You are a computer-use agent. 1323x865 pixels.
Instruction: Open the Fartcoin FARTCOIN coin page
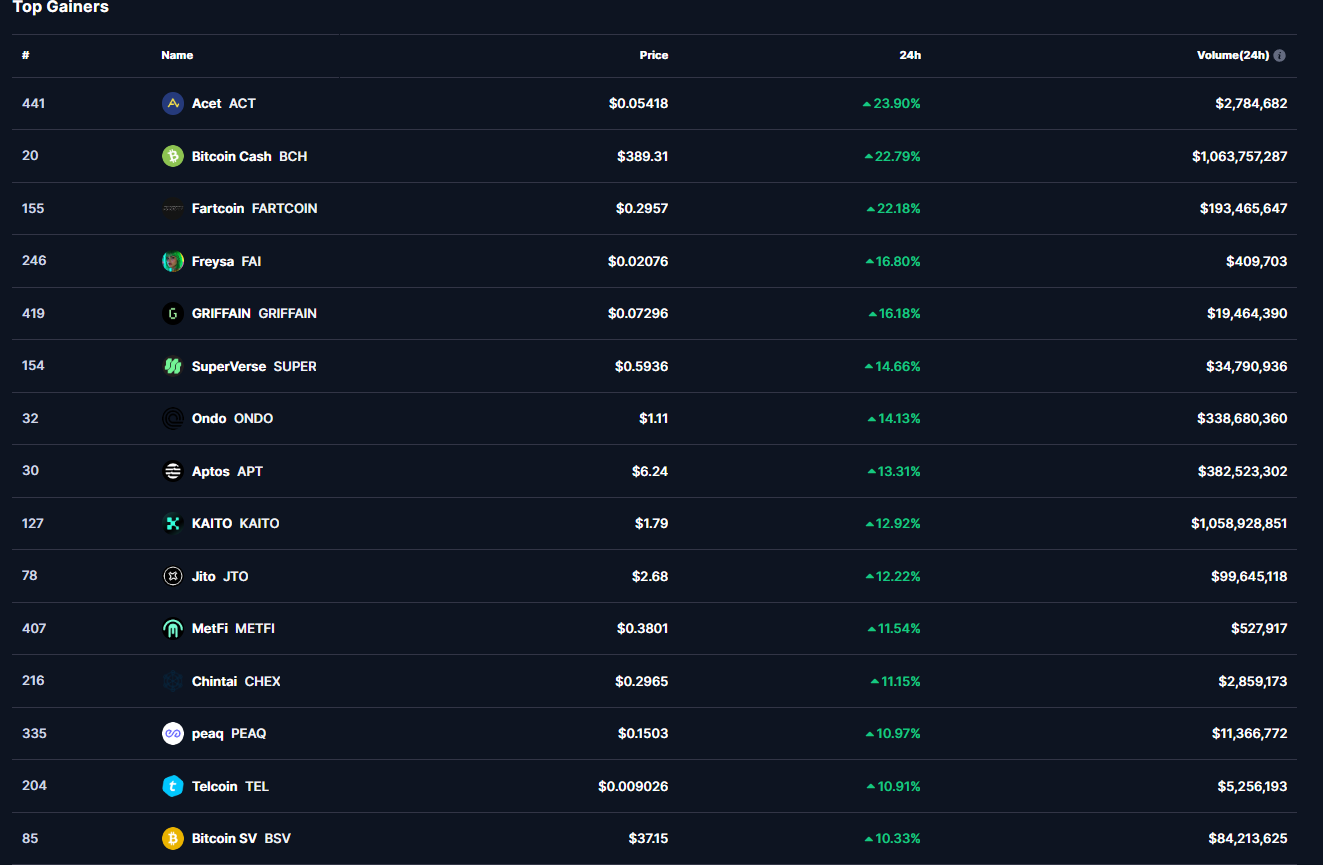254,208
